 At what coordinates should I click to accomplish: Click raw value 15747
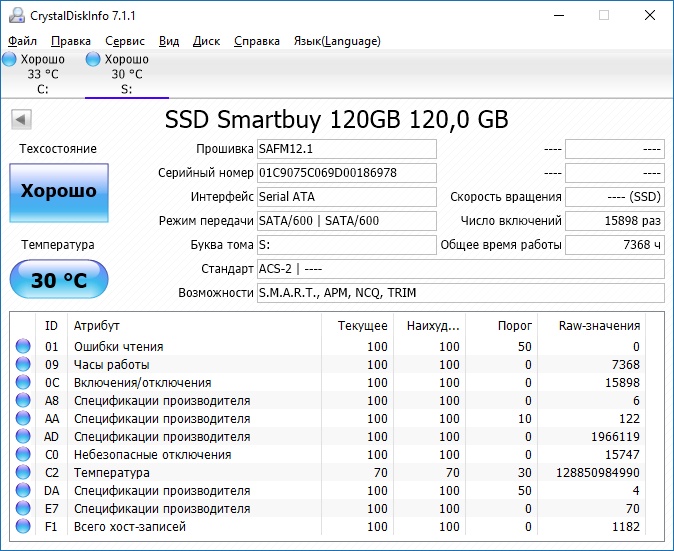tap(622, 455)
